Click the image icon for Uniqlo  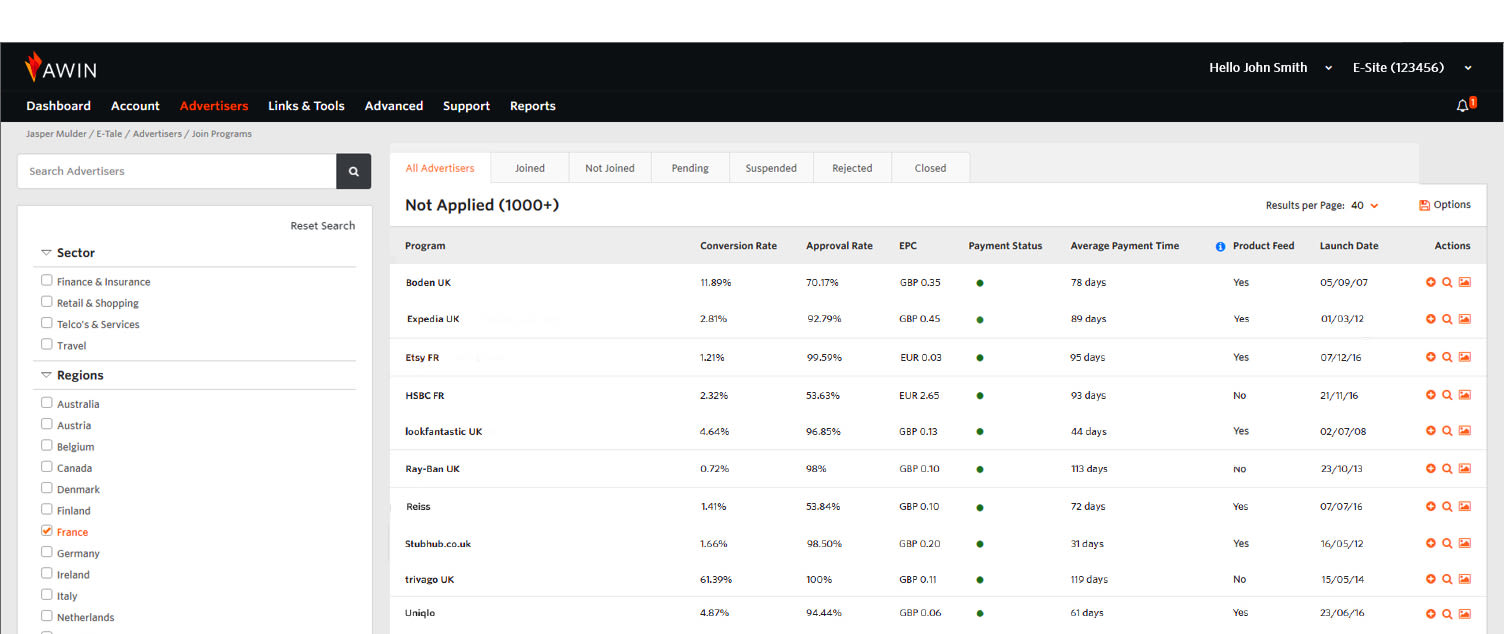[x=1465, y=613]
